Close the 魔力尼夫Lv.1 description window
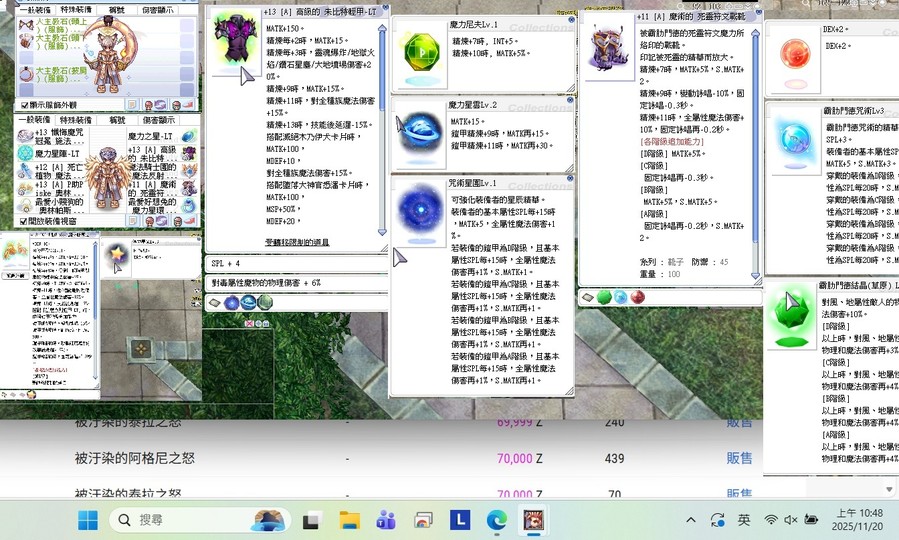 point(571,19)
